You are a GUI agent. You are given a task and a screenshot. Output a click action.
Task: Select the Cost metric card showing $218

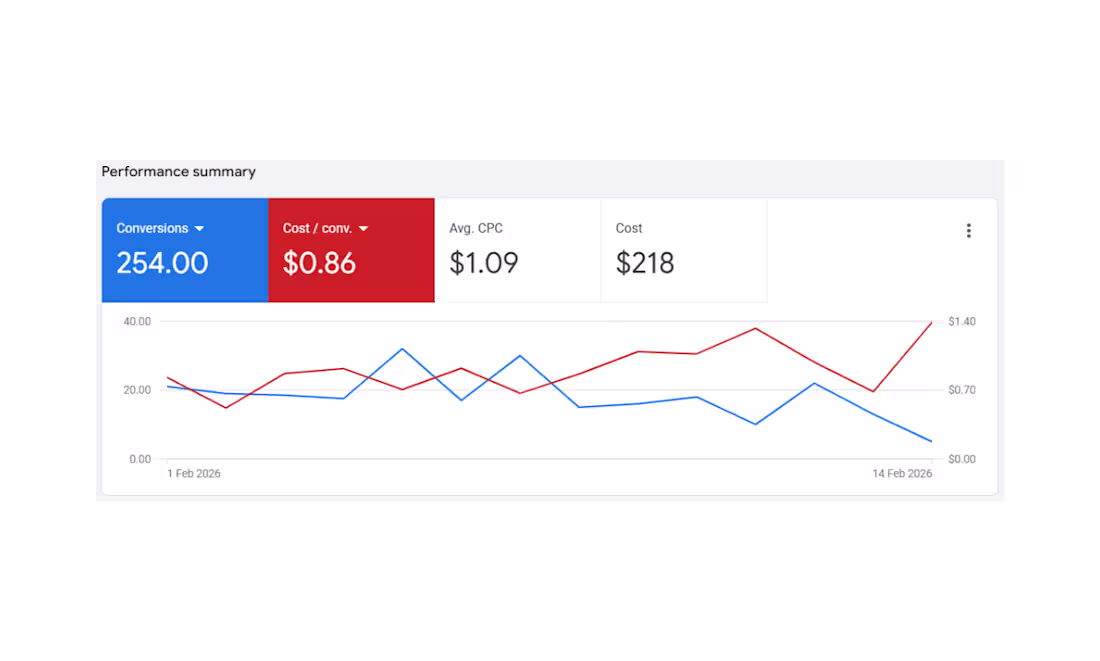coord(683,250)
